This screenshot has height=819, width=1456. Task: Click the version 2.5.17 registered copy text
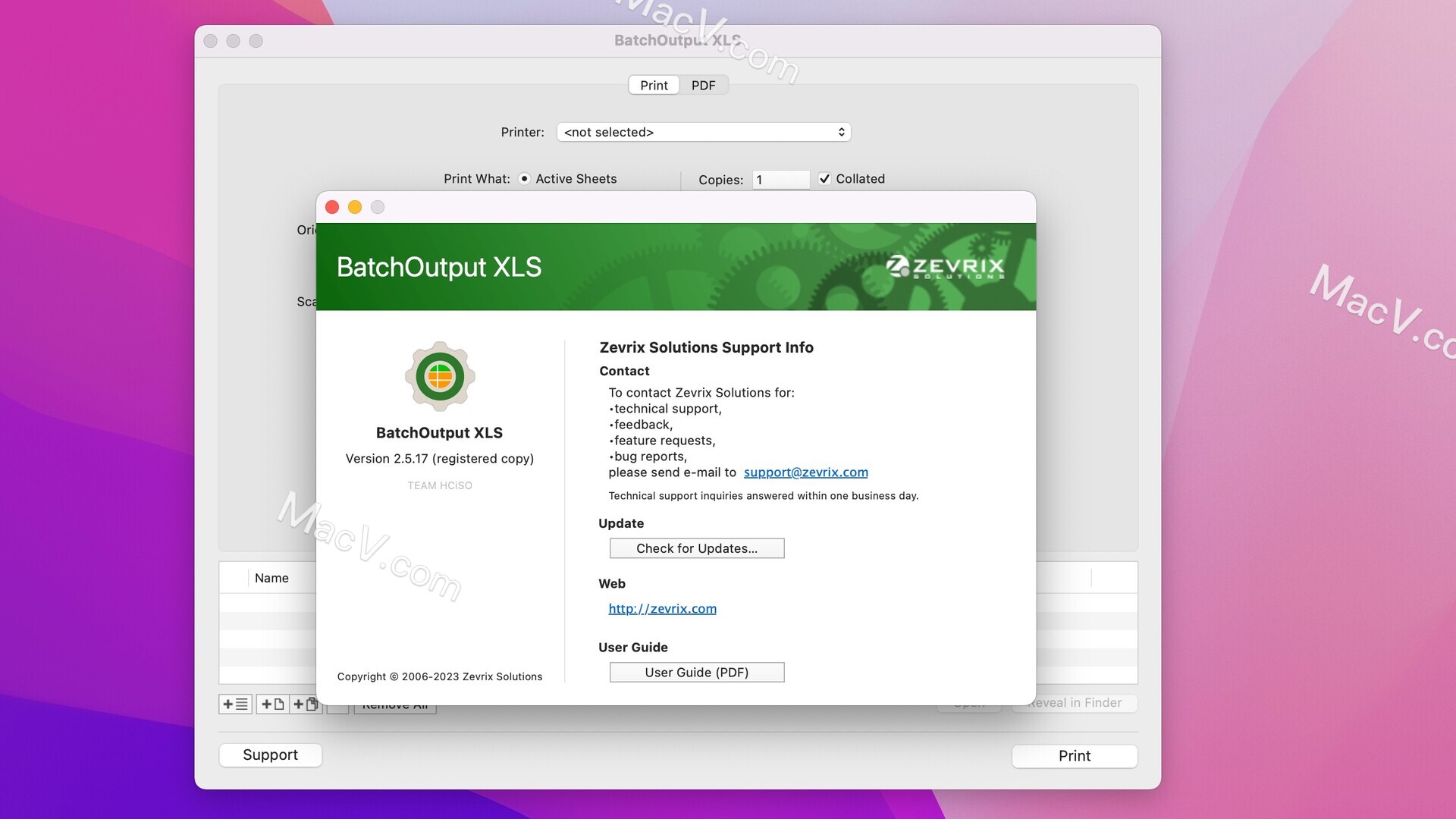click(x=440, y=459)
